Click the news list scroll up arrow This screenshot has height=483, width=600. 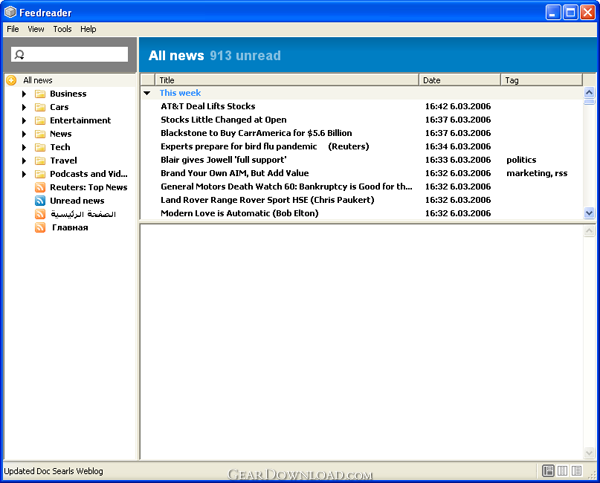pos(589,92)
